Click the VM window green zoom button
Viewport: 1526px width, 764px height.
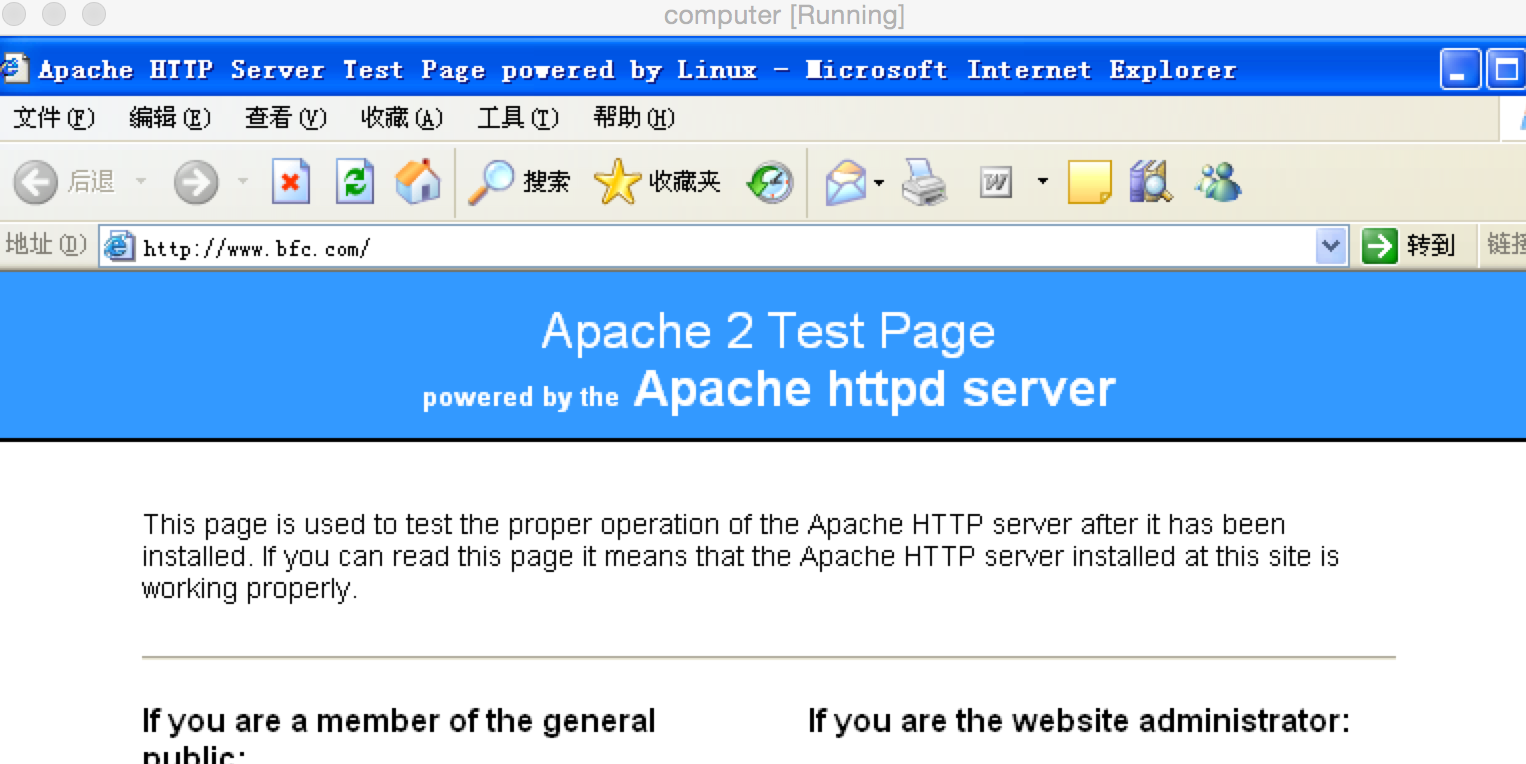click(x=93, y=15)
